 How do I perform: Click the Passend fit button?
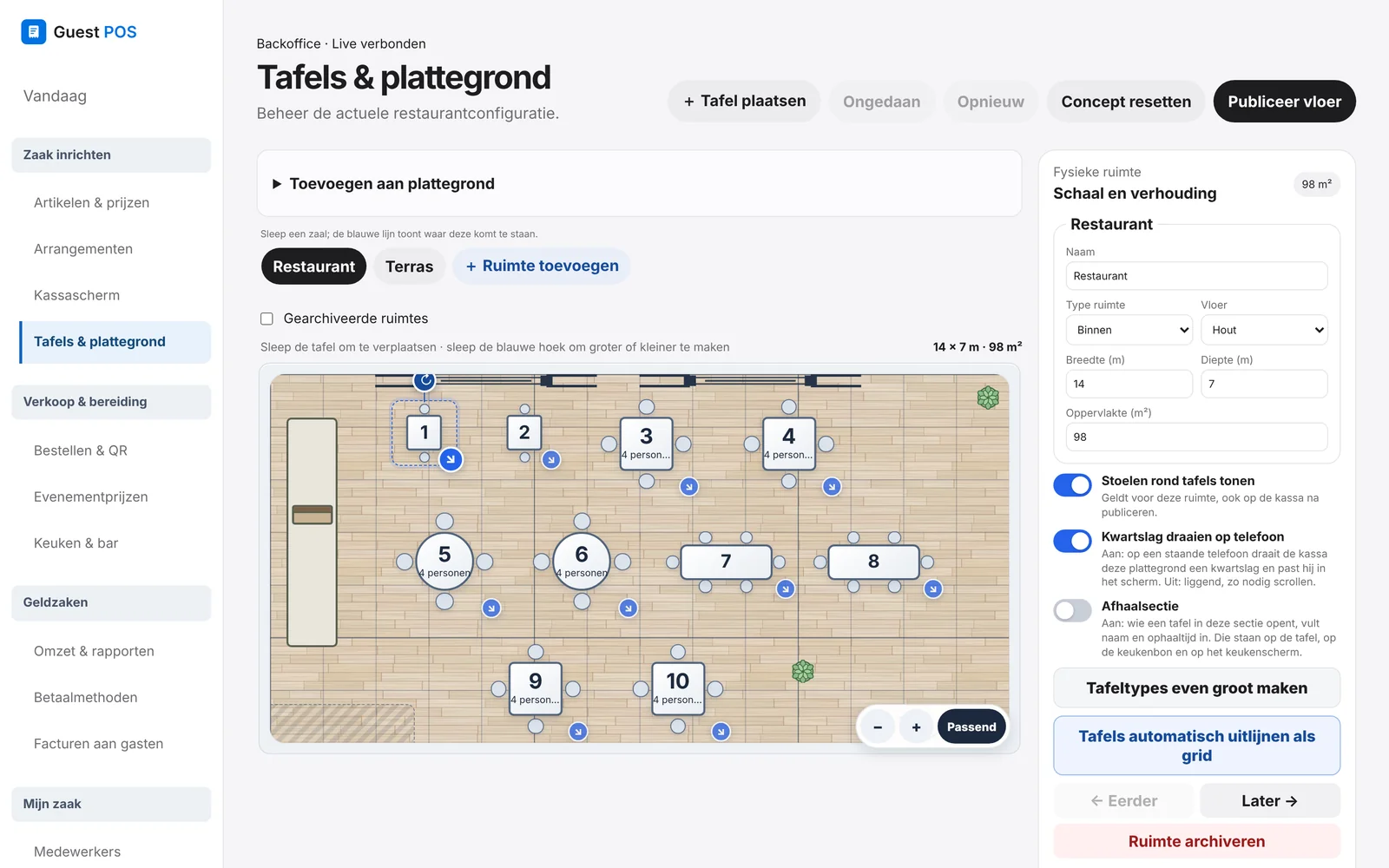[971, 727]
